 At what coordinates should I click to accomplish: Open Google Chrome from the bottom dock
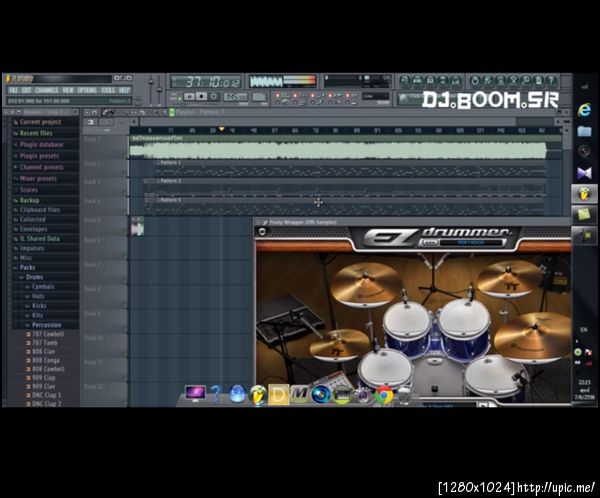click(x=384, y=394)
